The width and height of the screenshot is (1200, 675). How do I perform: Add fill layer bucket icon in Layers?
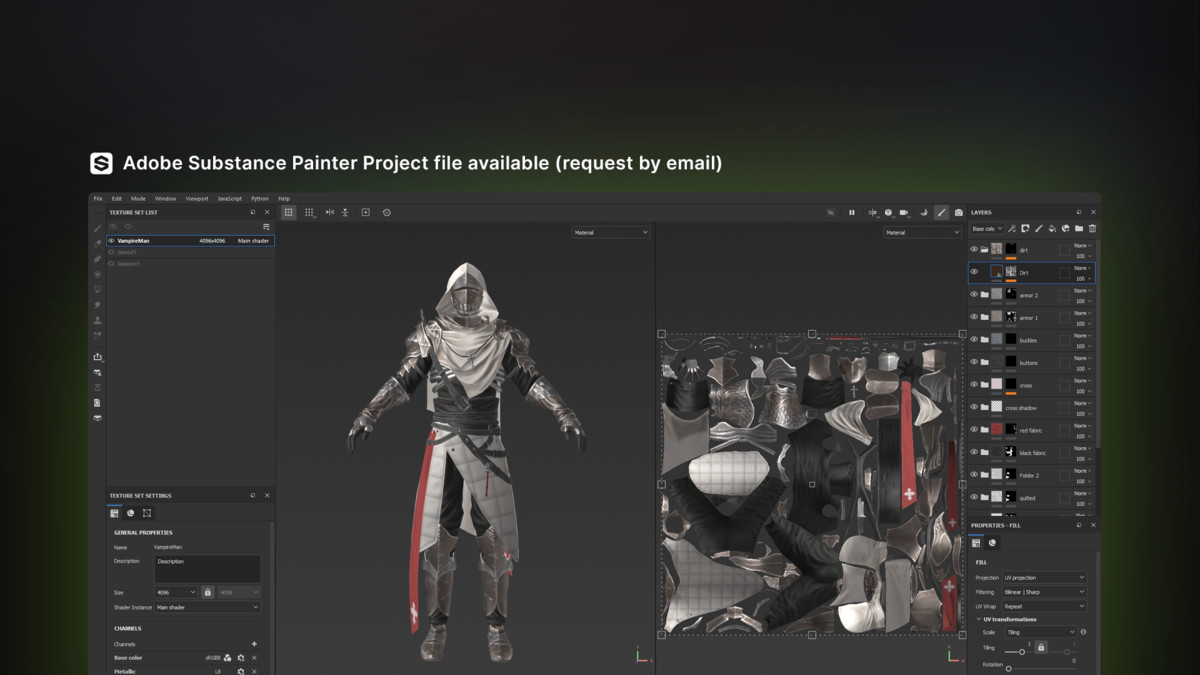(1052, 229)
